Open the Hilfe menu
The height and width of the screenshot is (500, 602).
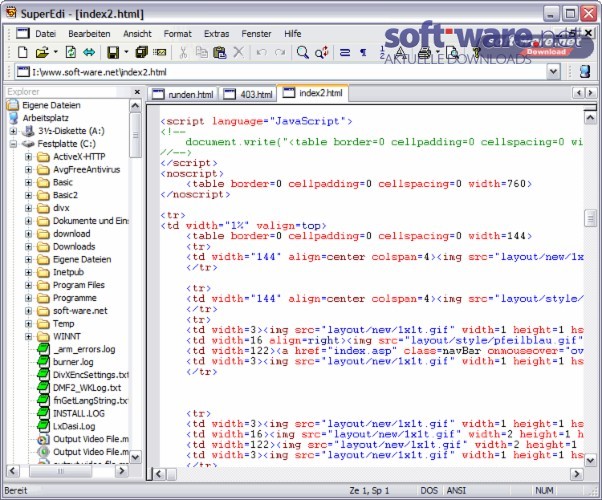coord(293,34)
